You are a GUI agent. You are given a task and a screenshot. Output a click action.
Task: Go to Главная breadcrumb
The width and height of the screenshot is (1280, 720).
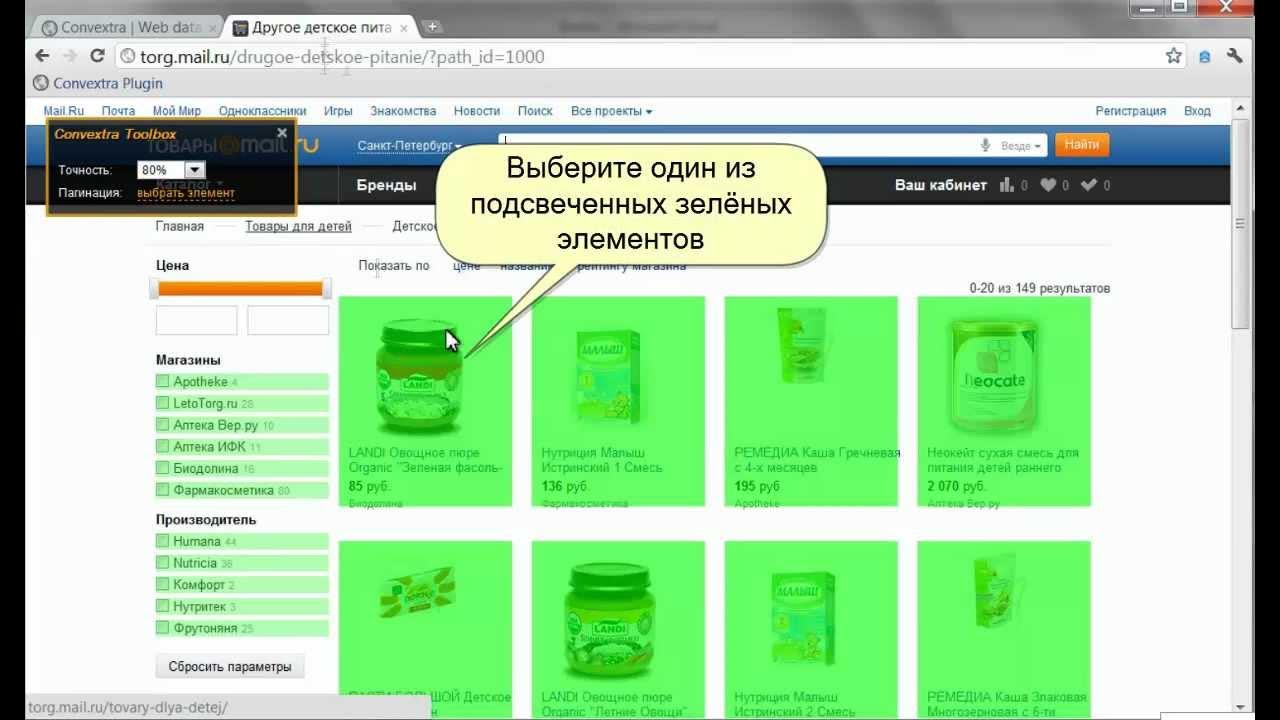179,226
